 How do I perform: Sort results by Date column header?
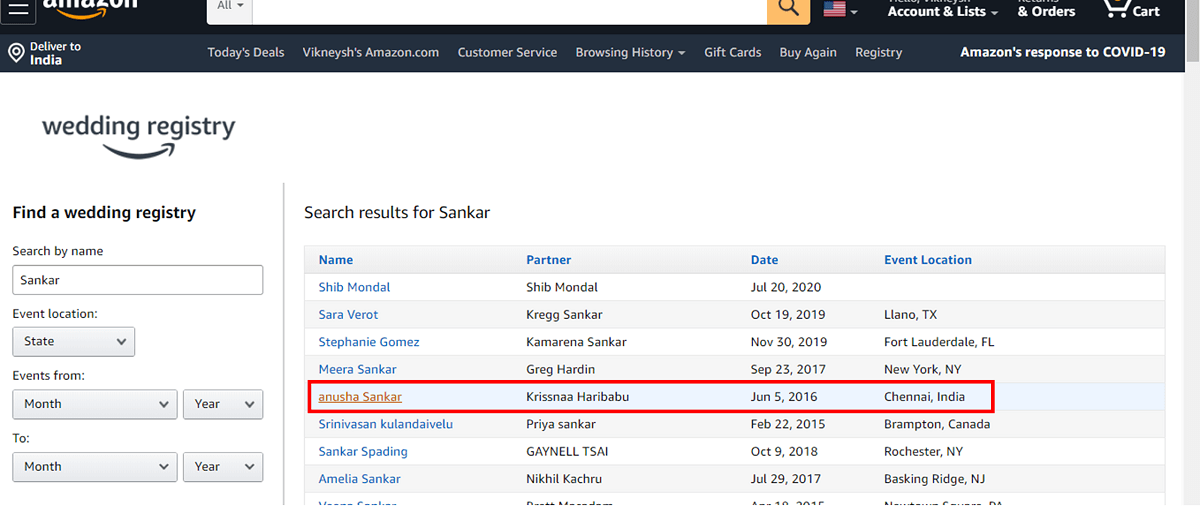pyautogui.click(x=764, y=260)
